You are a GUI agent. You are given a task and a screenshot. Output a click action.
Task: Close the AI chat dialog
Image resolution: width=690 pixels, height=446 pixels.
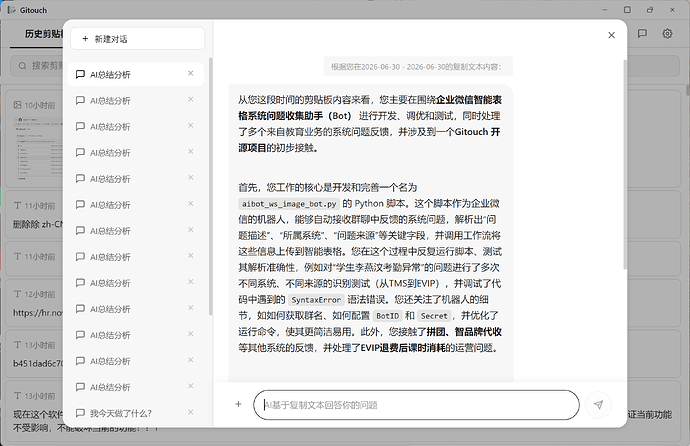[611, 35]
